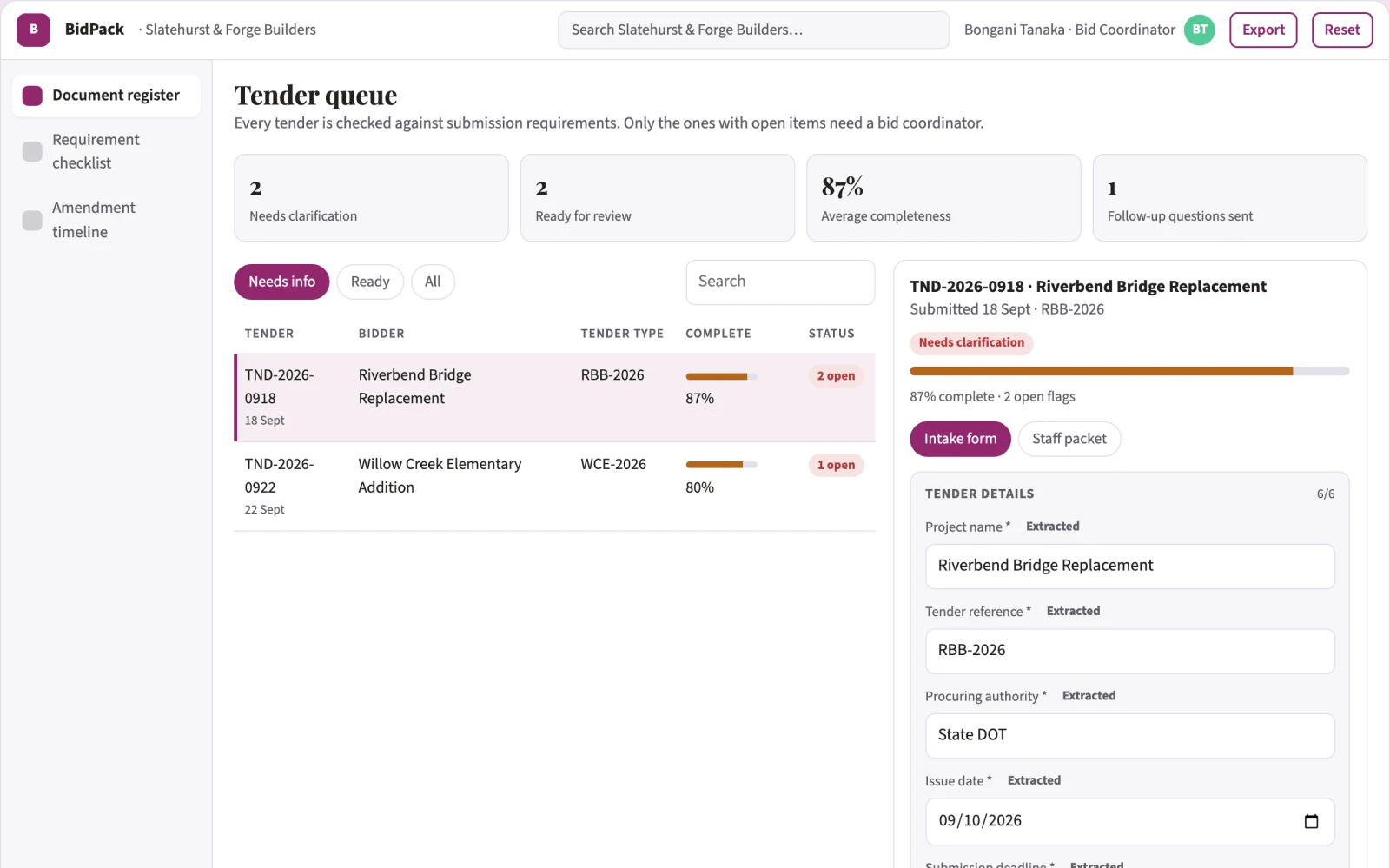Viewport: 1390px width, 868px height.
Task: Click the Needs clarification badge in details
Action: point(971,343)
